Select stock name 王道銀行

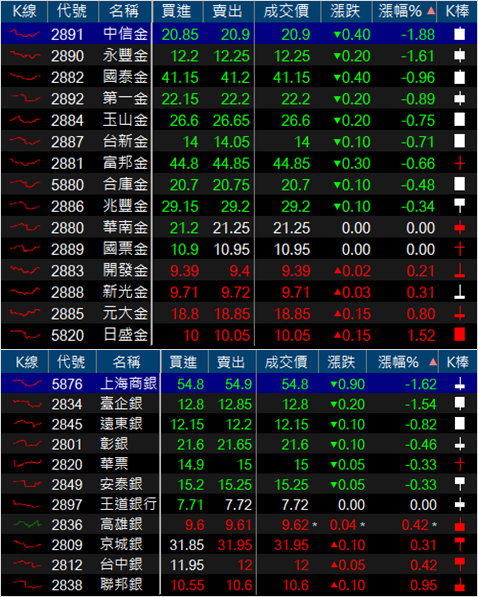[x=128, y=504]
